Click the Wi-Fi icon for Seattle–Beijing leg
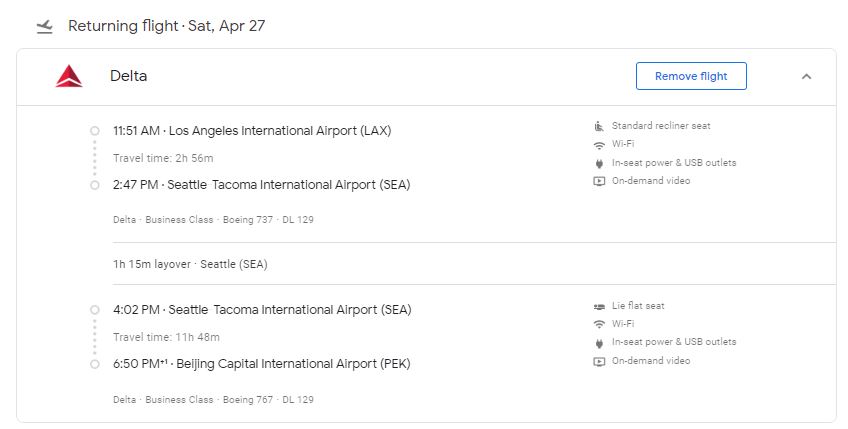The height and width of the screenshot is (429, 848). pyautogui.click(x=599, y=324)
